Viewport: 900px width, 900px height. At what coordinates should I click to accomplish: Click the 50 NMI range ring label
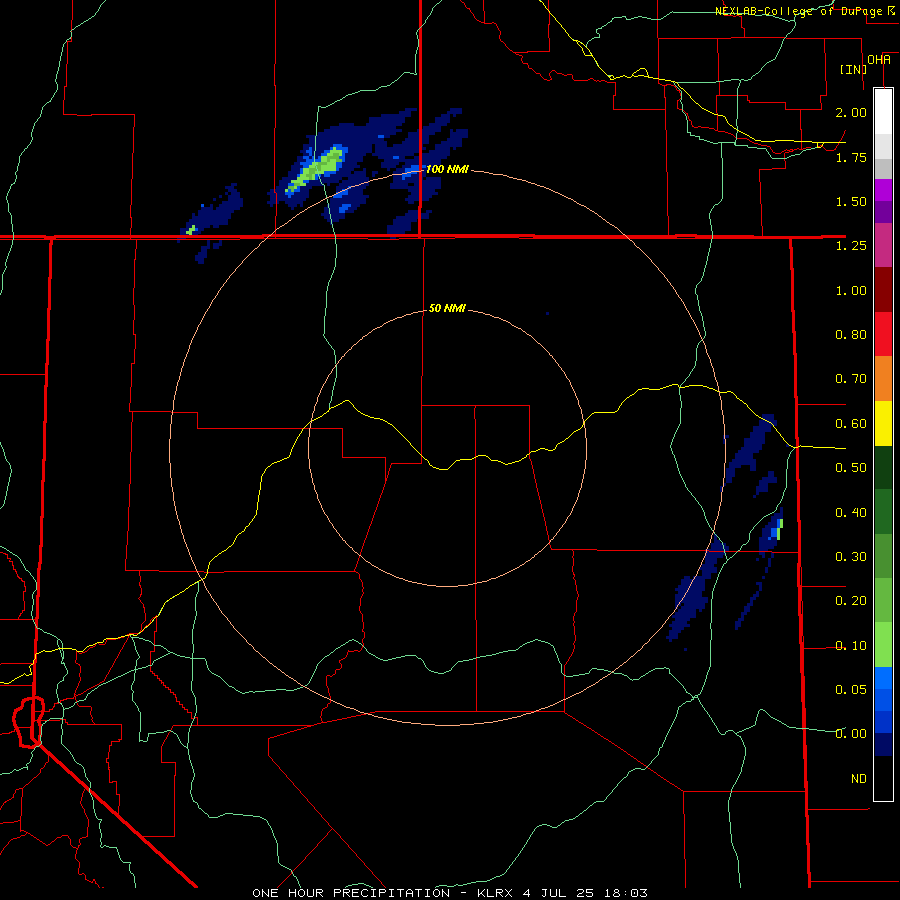pyautogui.click(x=447, y=308)
